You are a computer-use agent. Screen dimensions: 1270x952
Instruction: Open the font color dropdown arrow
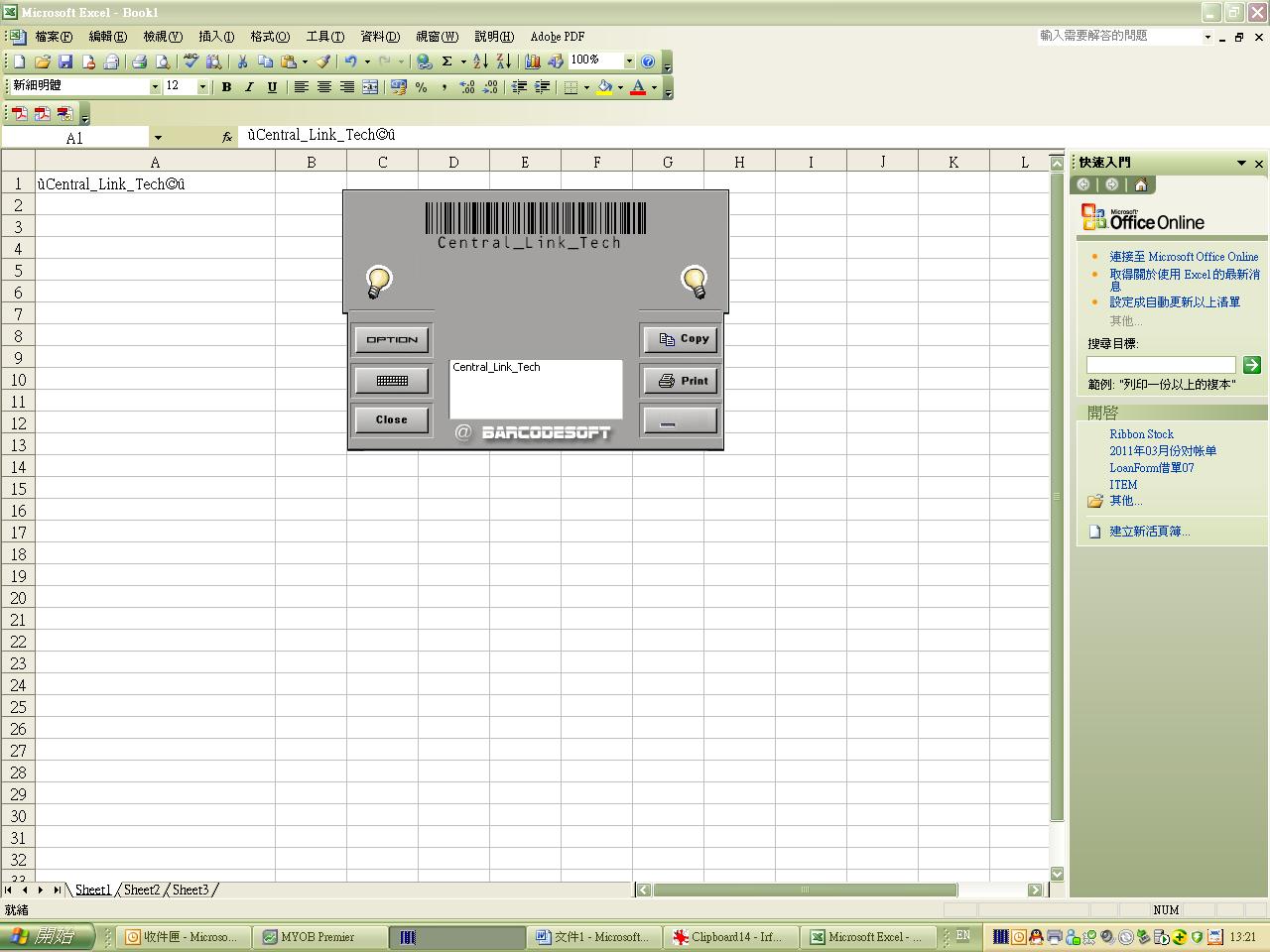tap(654, 87)
